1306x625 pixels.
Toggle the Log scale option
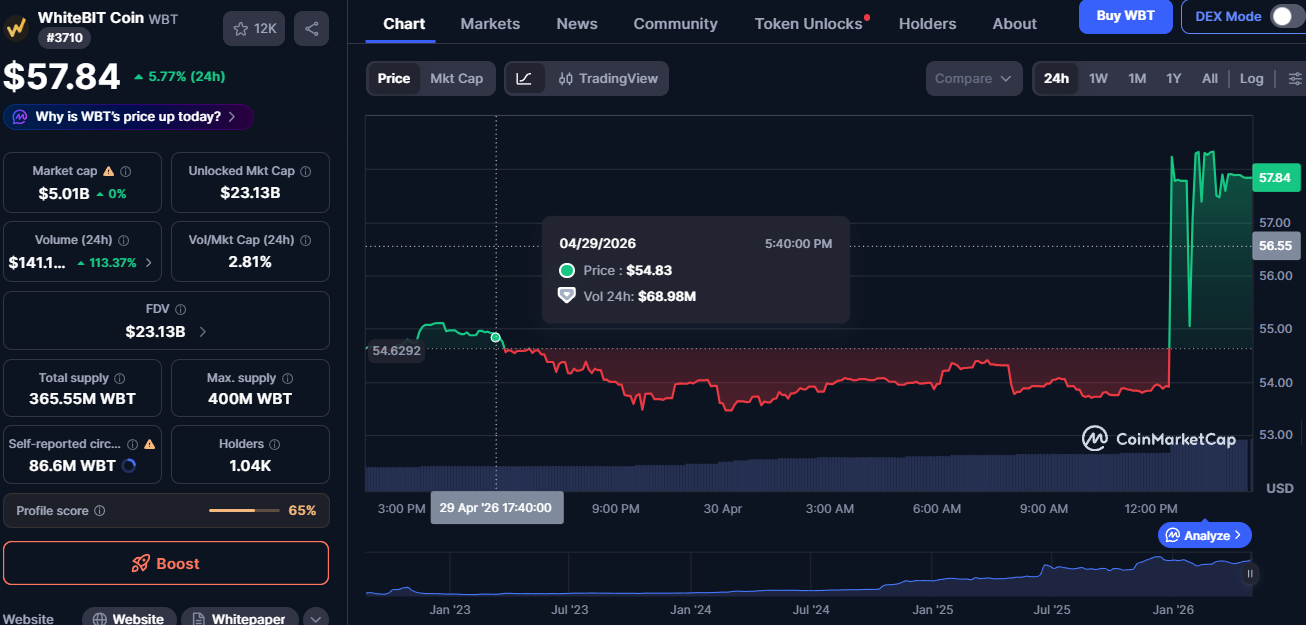click(x=1251, y=79)
